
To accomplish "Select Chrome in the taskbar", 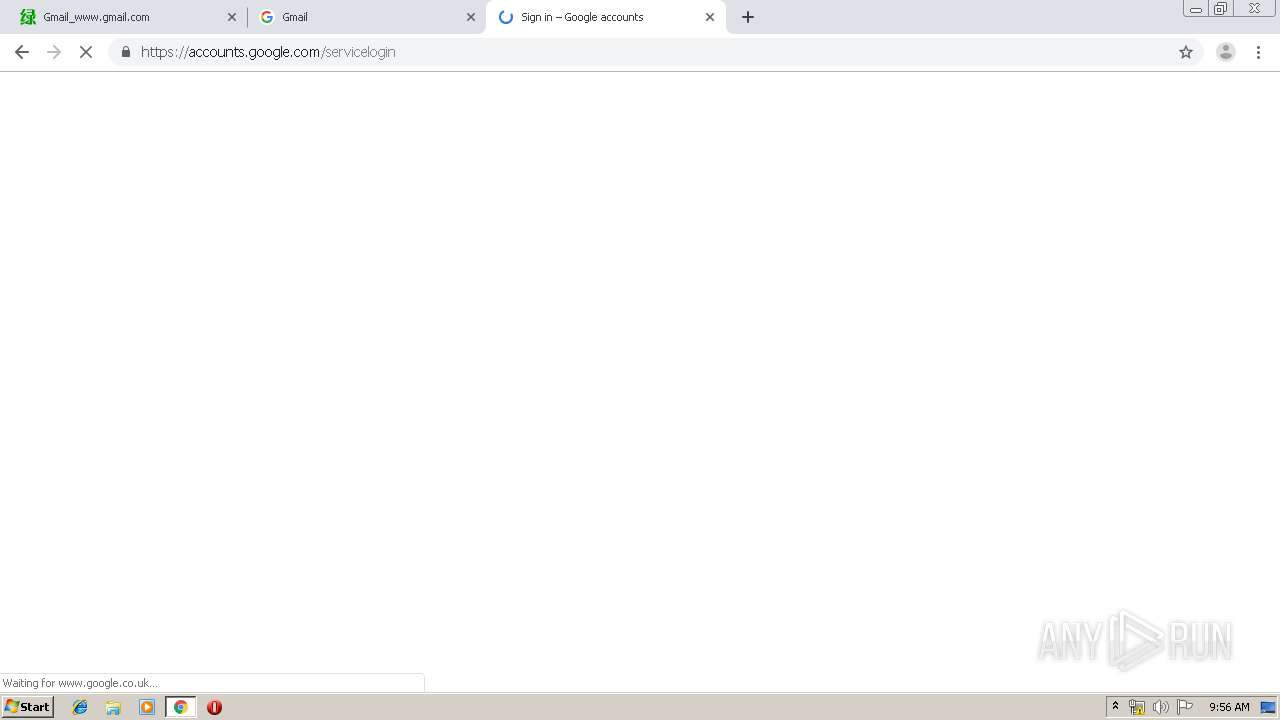I will pyautogui.click(x=181, y=707).
